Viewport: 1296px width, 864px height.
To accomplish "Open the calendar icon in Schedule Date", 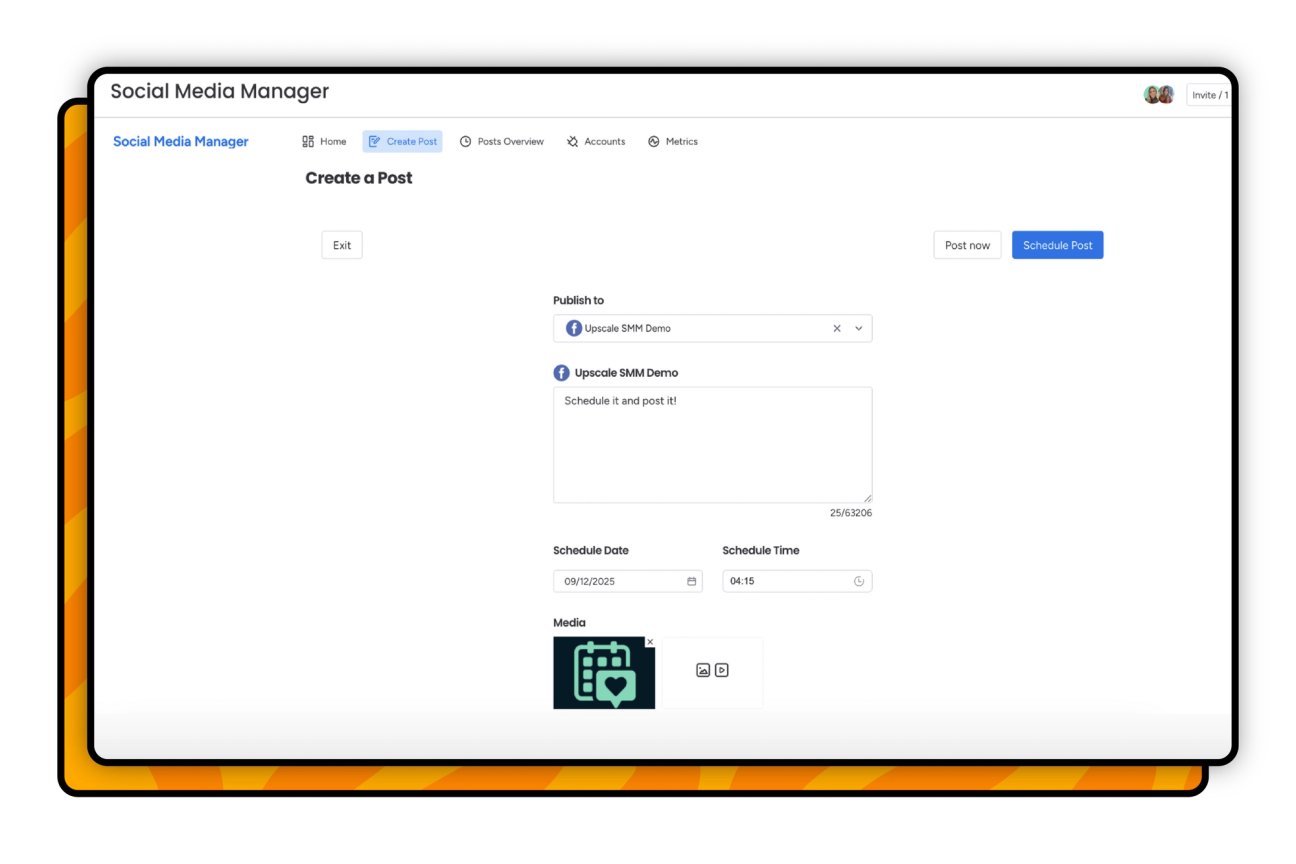I will coord(692,580).
